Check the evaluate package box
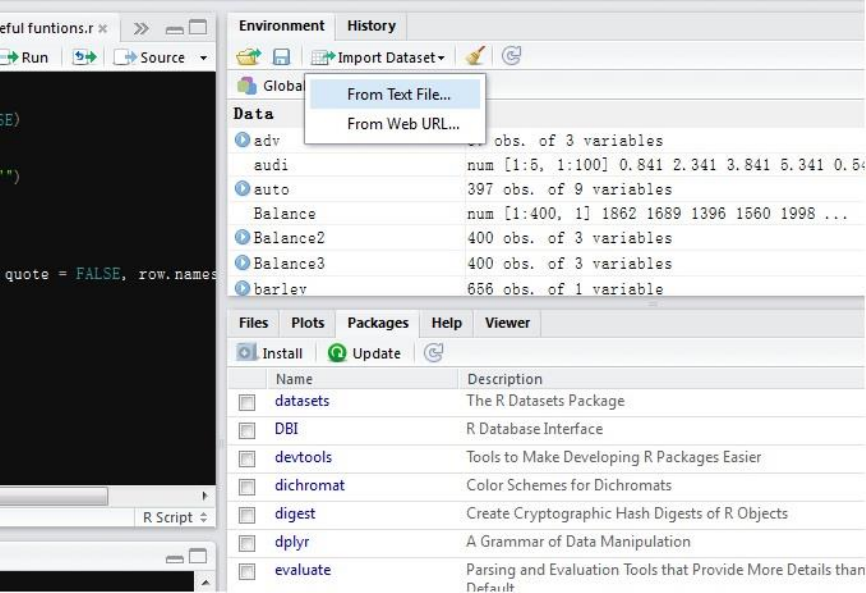 247,571
